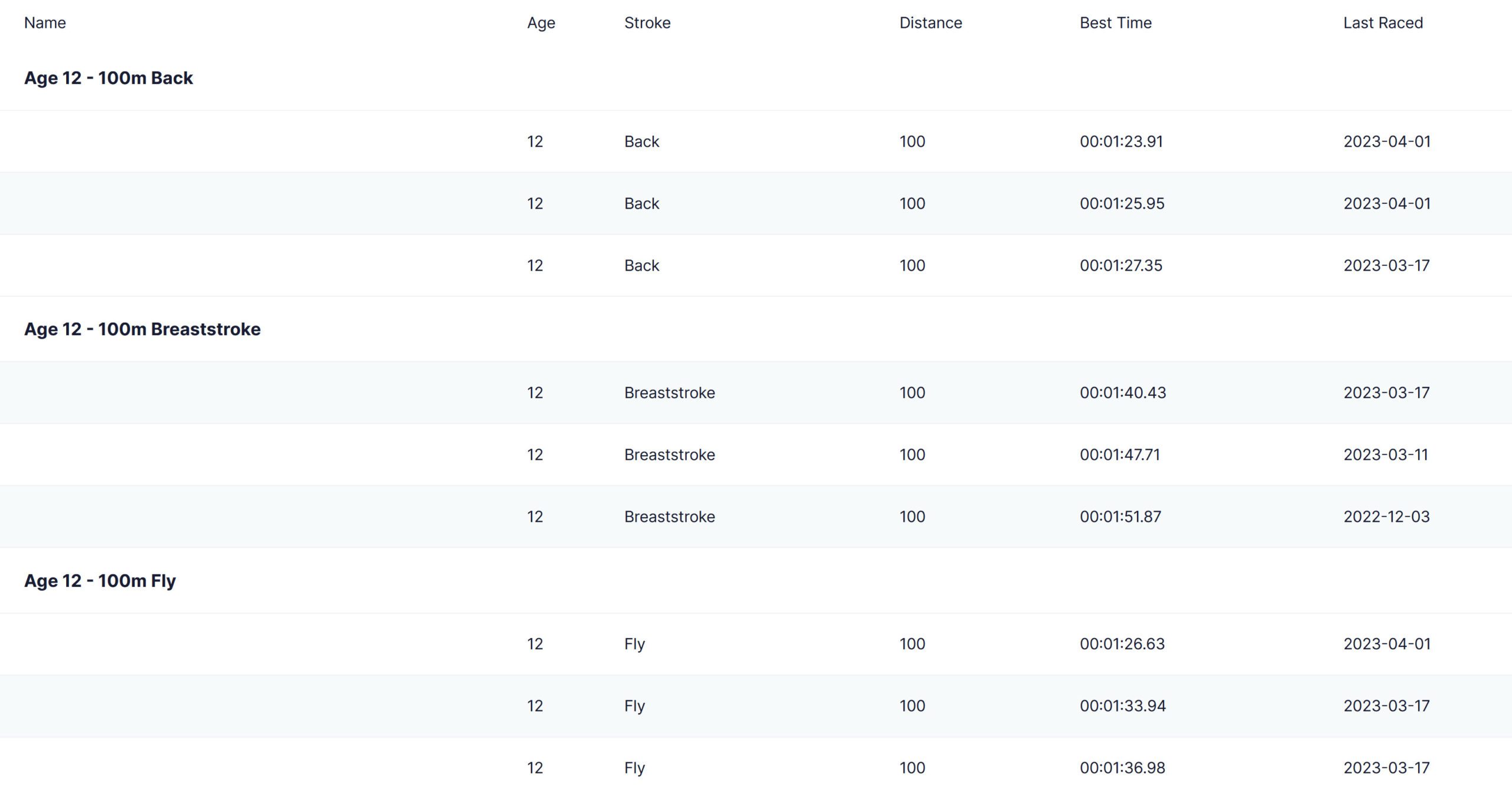Select the last raced date 2022-12-03

click(1386, 517)
